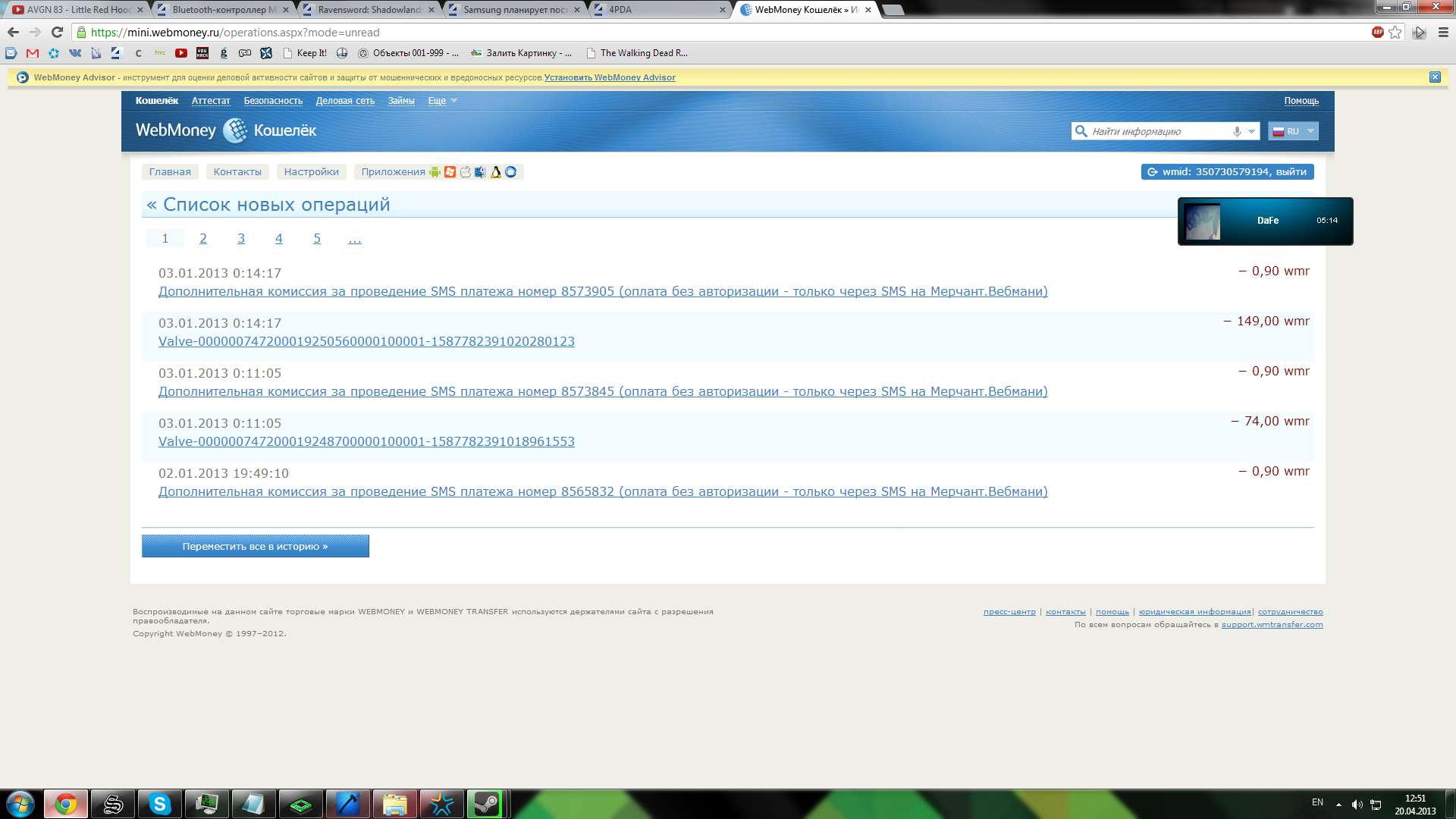Bookmark the page with the star icon
The image size is (1456, 819).
pyautogui.click(x=1395, y=32)
